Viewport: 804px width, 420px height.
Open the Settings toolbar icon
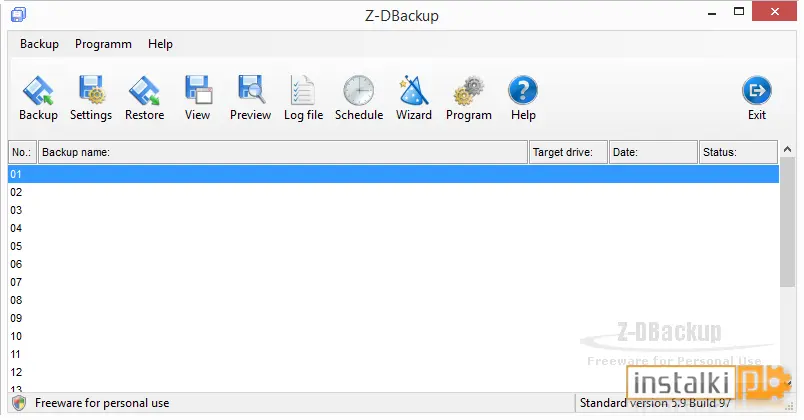tap(91, 90)
